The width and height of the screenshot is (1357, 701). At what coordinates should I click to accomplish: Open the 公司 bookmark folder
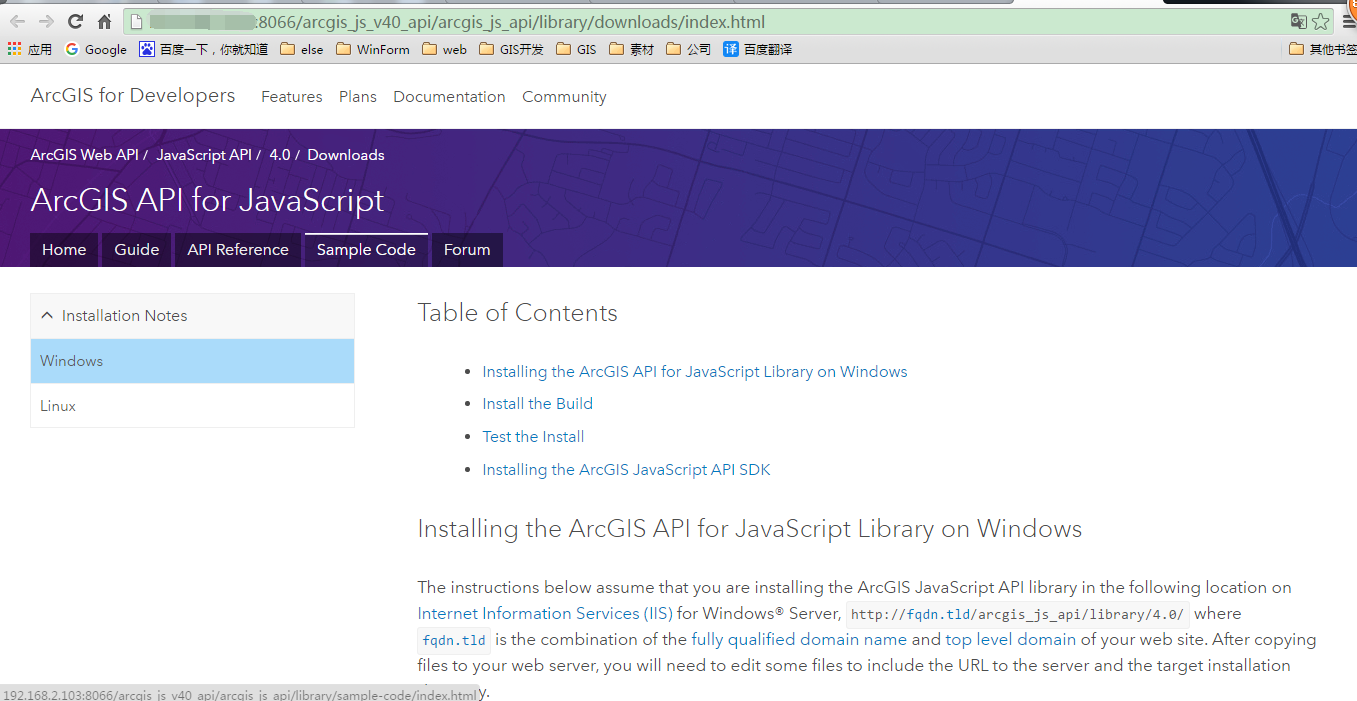point(688,49)
